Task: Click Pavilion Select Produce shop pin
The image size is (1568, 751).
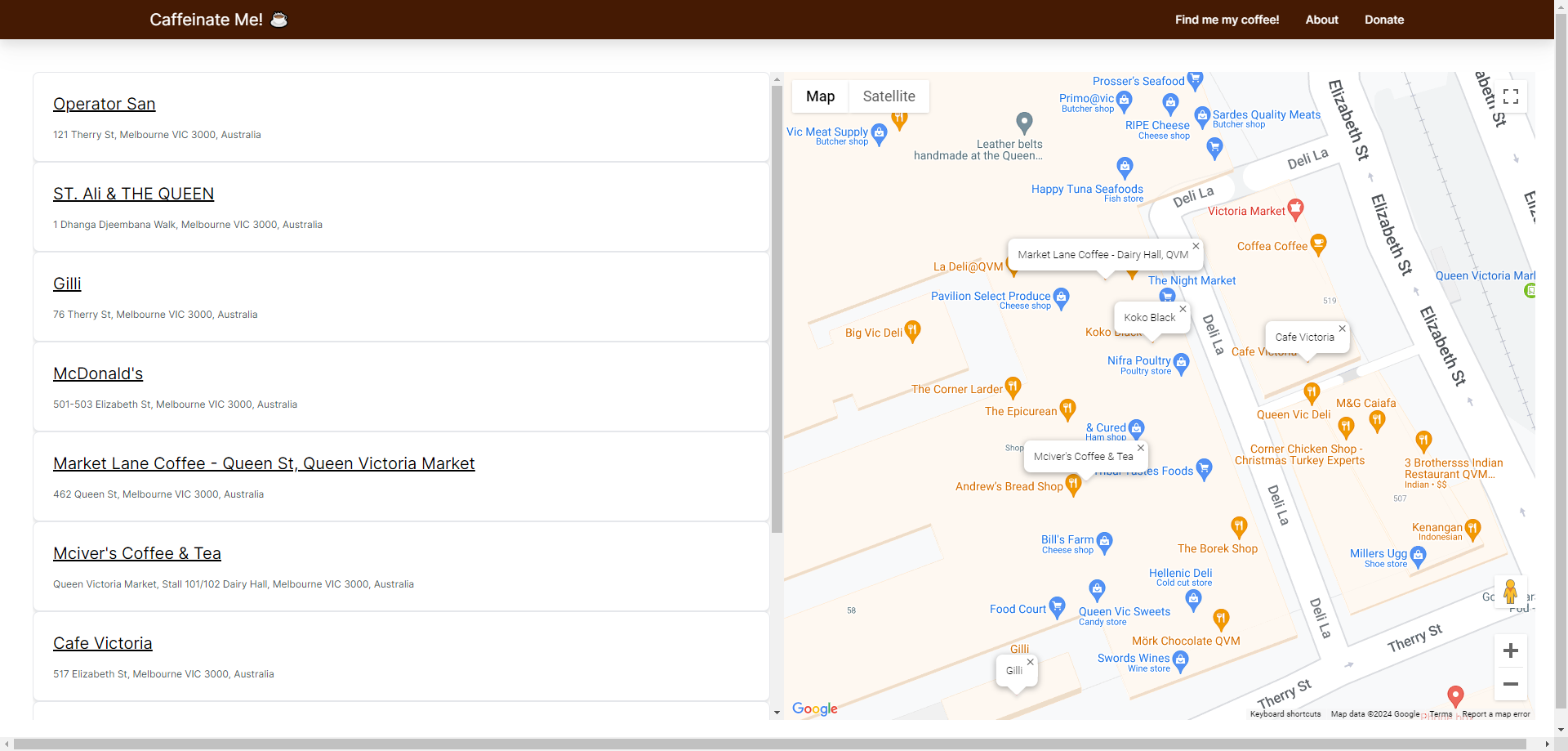Action: [1061, 298]
